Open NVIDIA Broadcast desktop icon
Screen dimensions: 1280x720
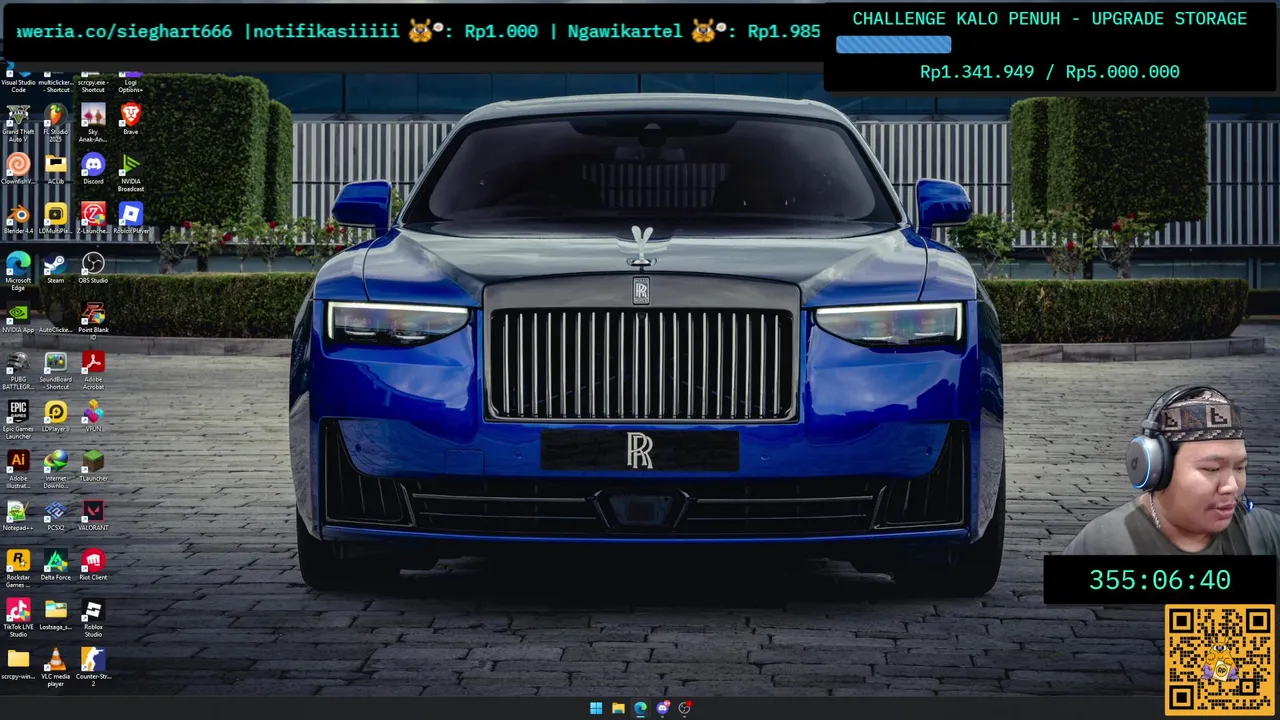(x=130, y=172)
